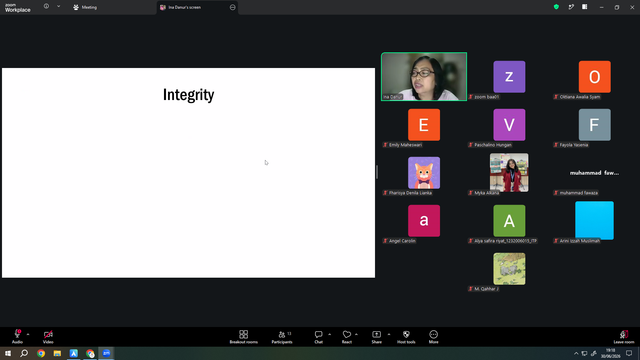
Task: Open the blue A app in taskbar
Action: tap(73, 353)
